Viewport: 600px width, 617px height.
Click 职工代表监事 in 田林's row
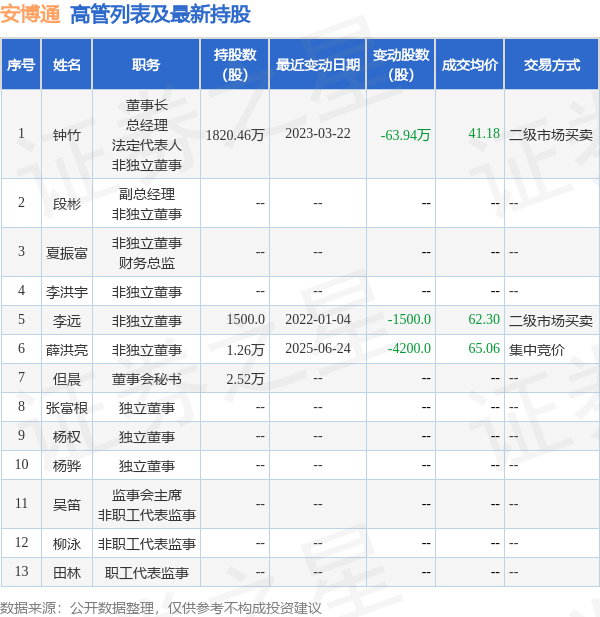[146, 573]
